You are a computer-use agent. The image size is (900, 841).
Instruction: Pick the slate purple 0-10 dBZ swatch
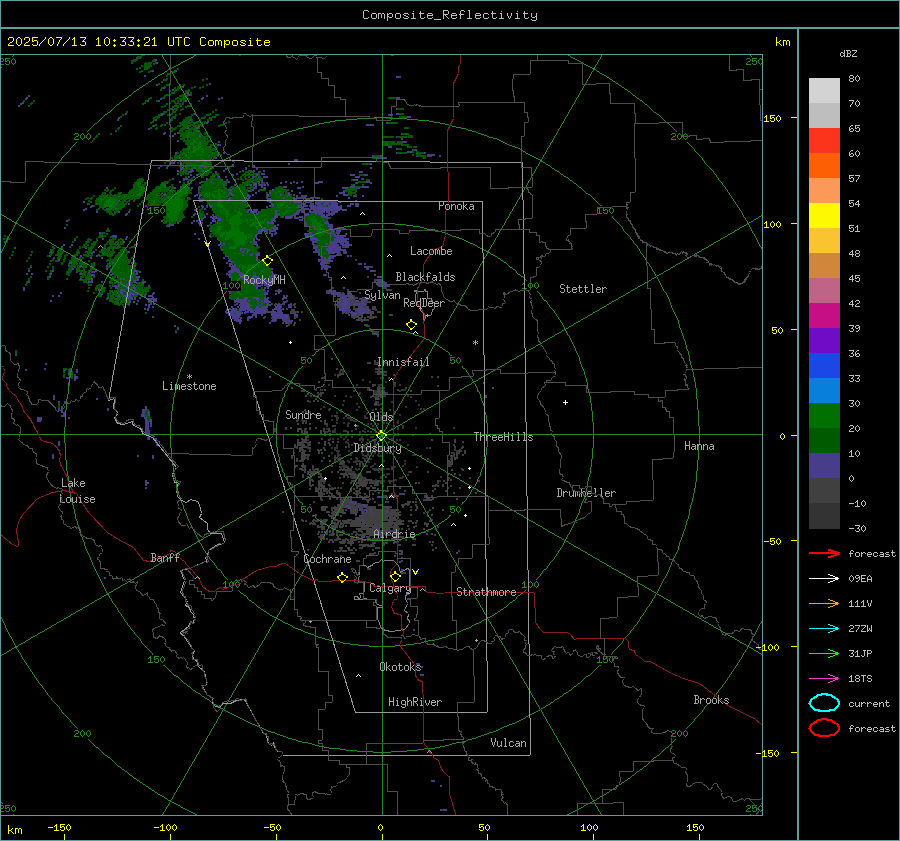coord(824,466)
